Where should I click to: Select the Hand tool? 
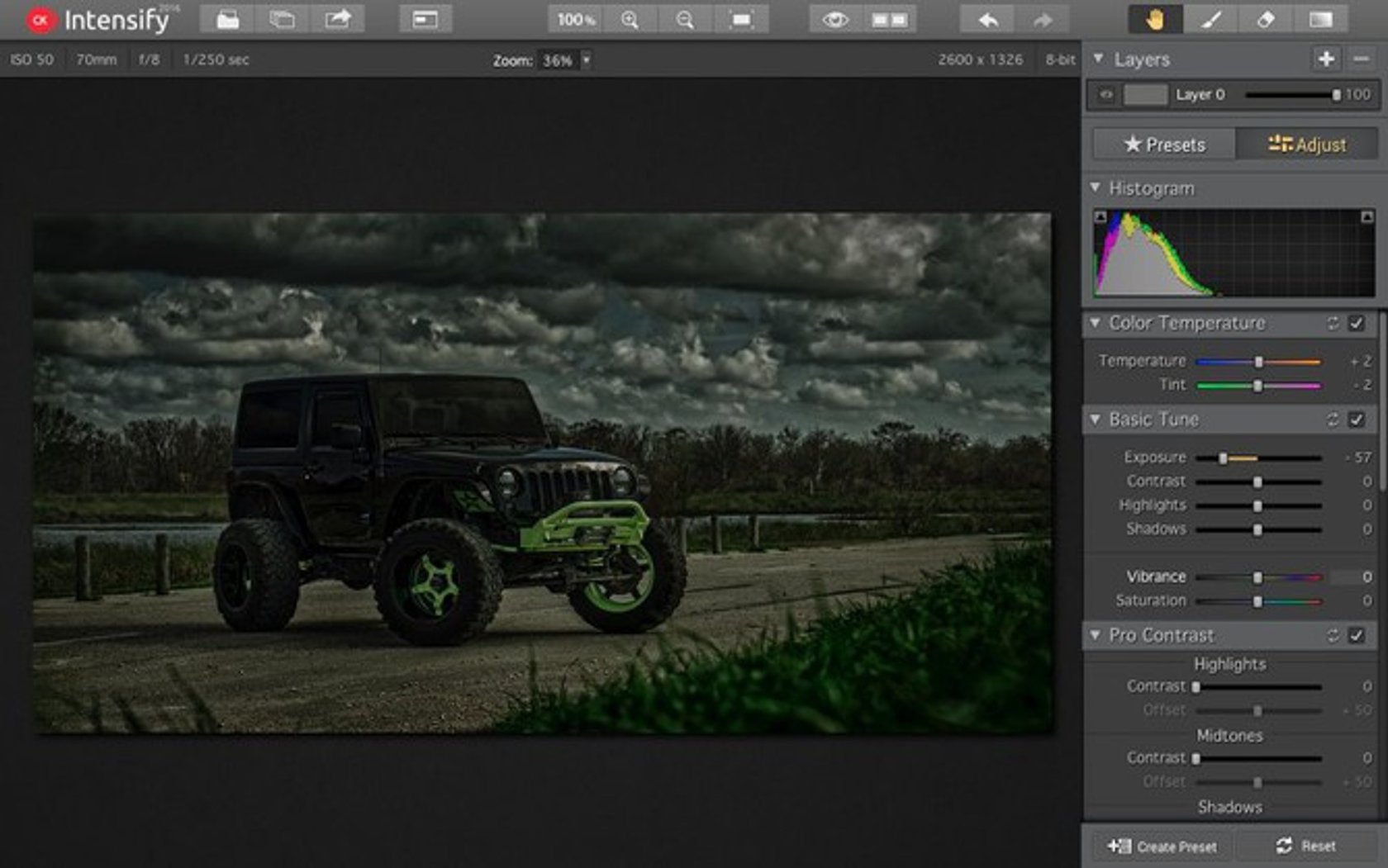pyautogui.click(x=1157, y=18)
